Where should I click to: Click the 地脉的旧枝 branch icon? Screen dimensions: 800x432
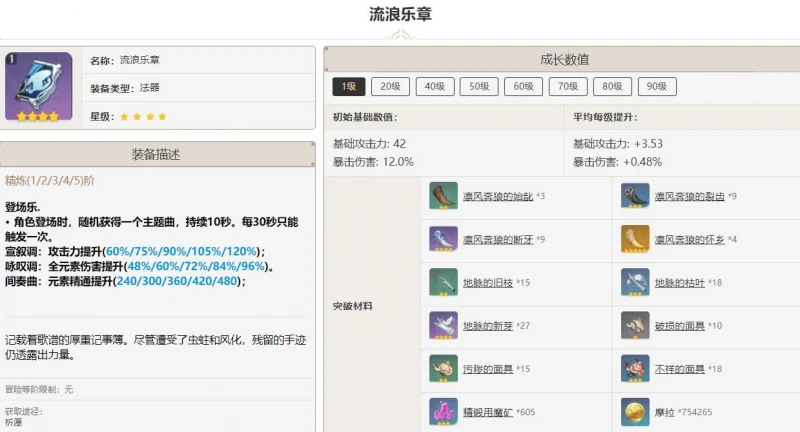[443, 283]
